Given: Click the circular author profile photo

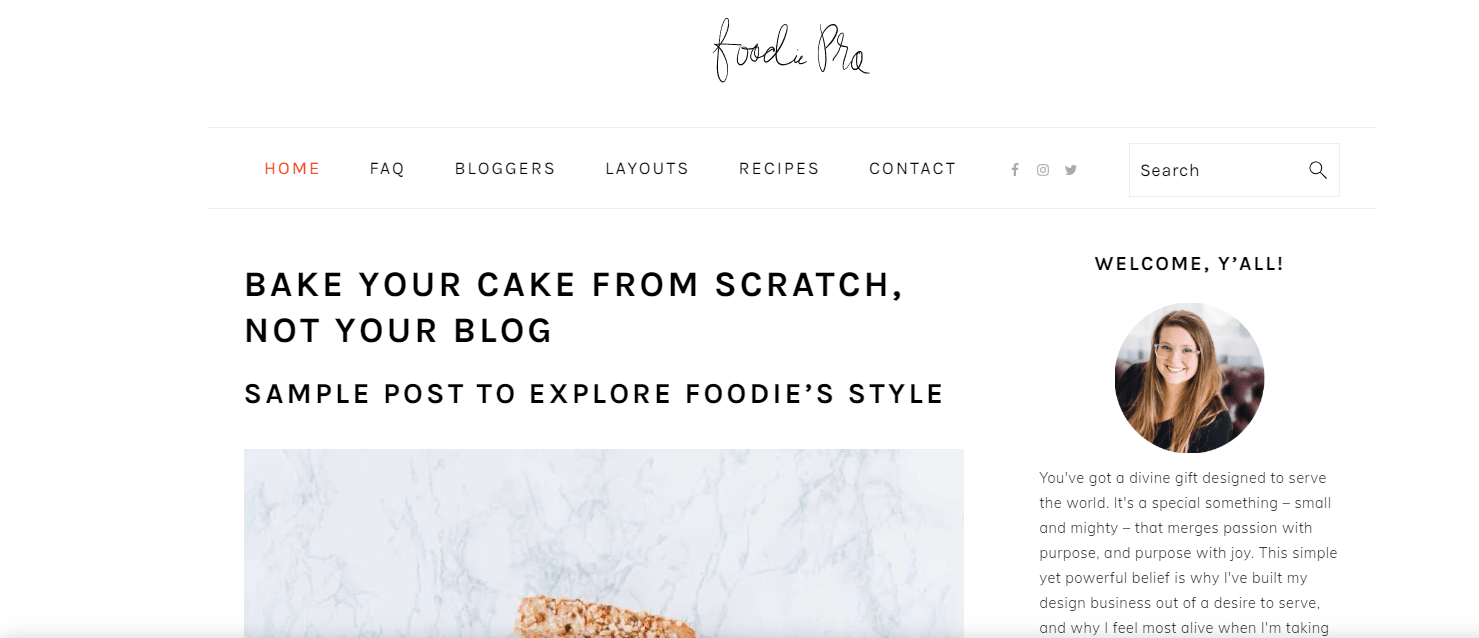Looking at the screenshot, I should (x=1189, y=378).
